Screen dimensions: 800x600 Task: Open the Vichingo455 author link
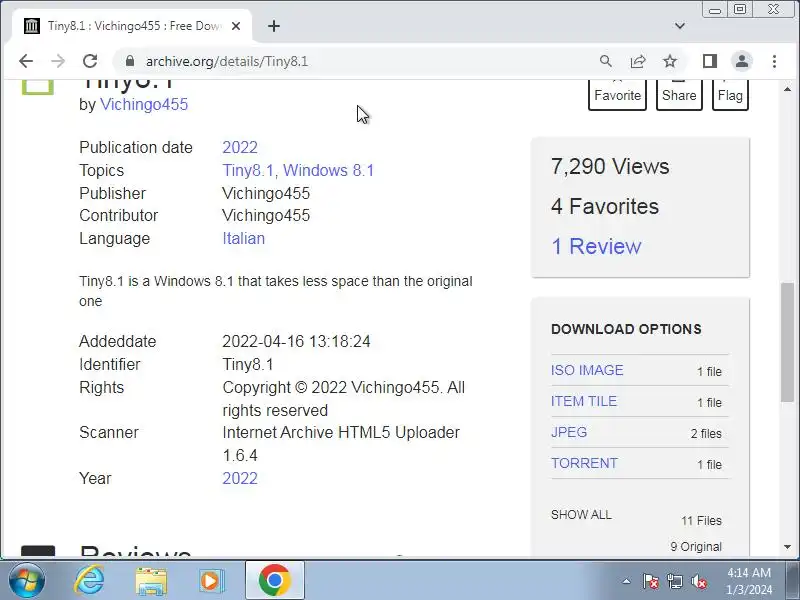(x=144, y=104)
